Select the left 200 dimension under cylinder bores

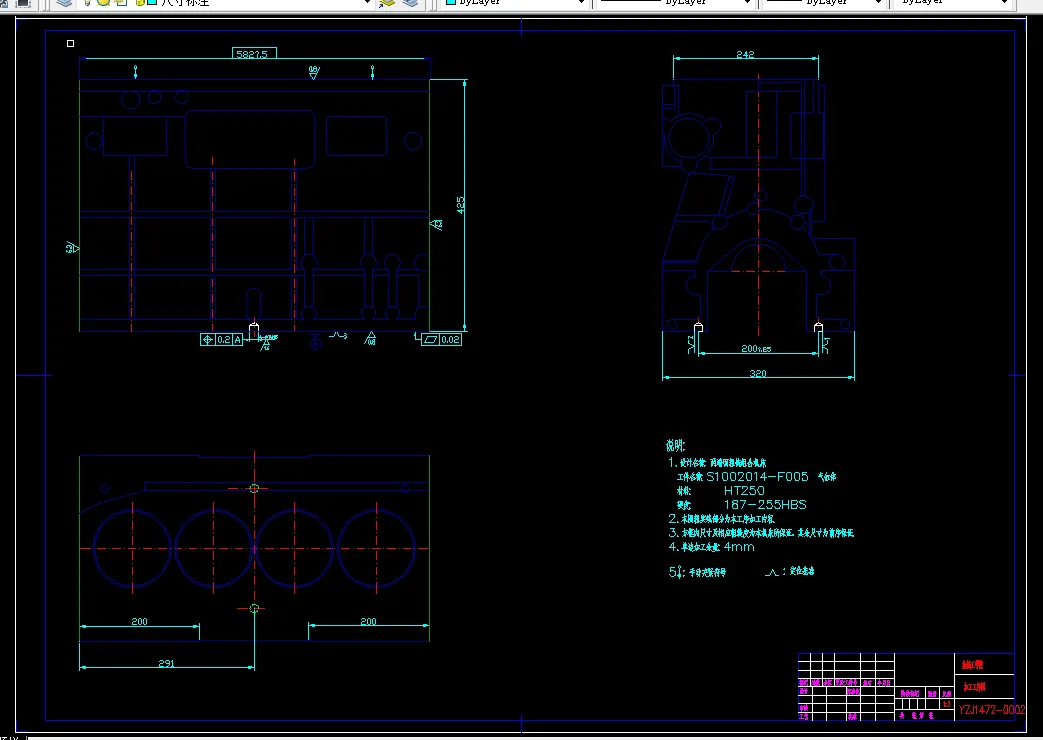point(139,621)
